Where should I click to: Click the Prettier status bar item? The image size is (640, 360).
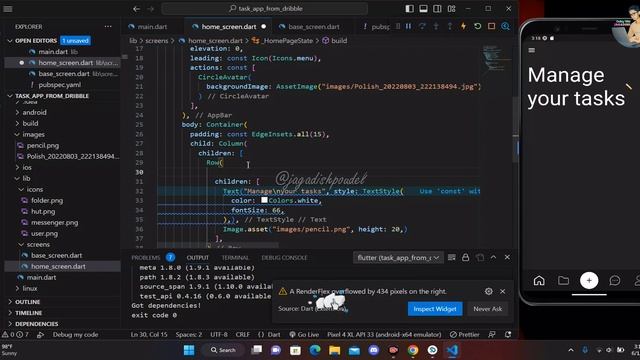click(464, 335)
